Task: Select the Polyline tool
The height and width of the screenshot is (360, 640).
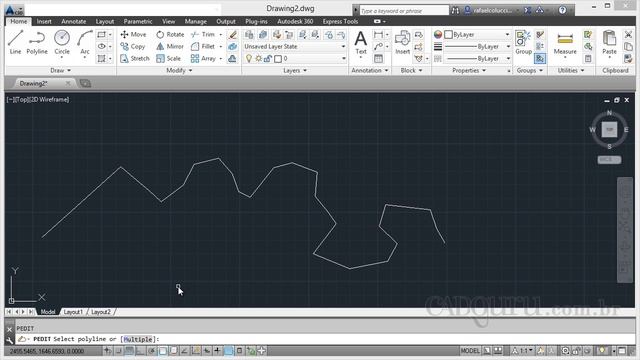Action: click(37, 42)
